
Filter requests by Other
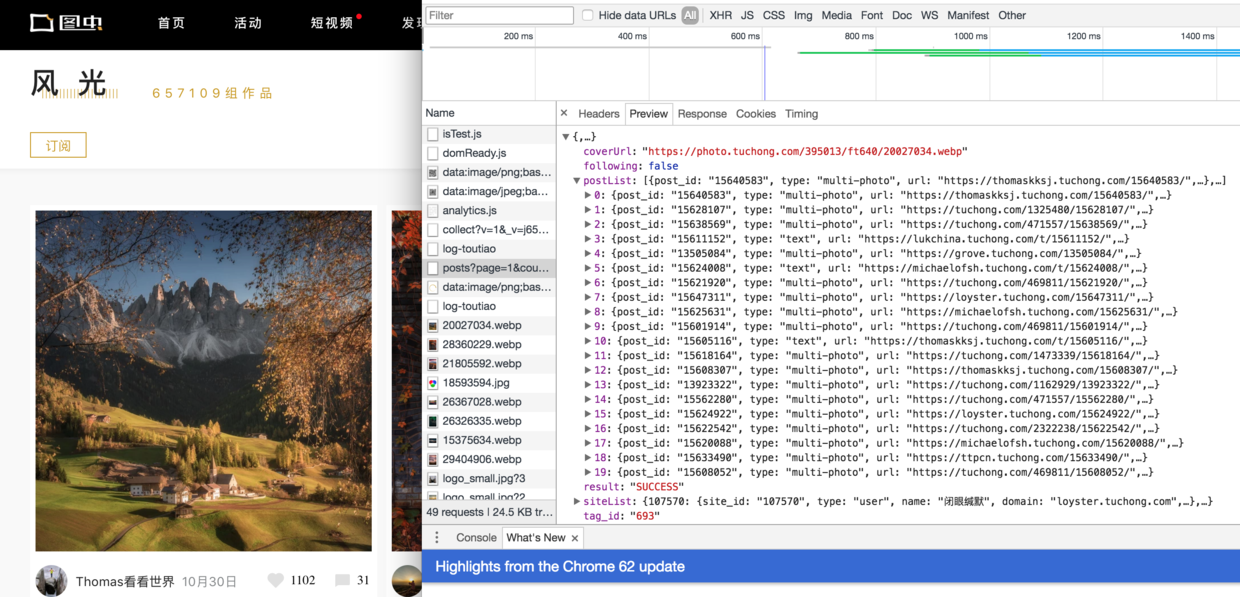(x=1012, y=15)
